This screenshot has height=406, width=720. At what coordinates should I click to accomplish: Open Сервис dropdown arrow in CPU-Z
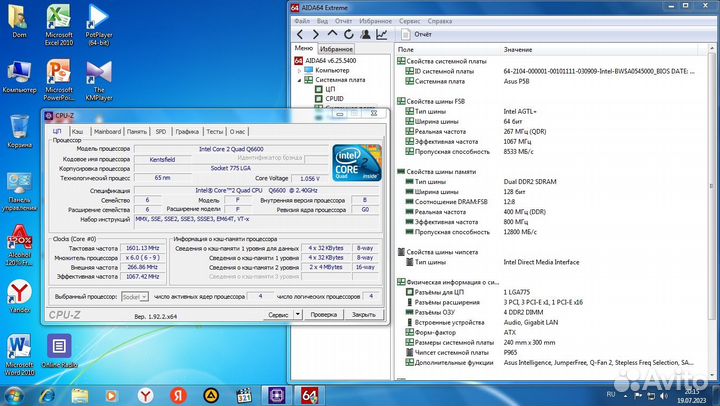pos(298,315)
